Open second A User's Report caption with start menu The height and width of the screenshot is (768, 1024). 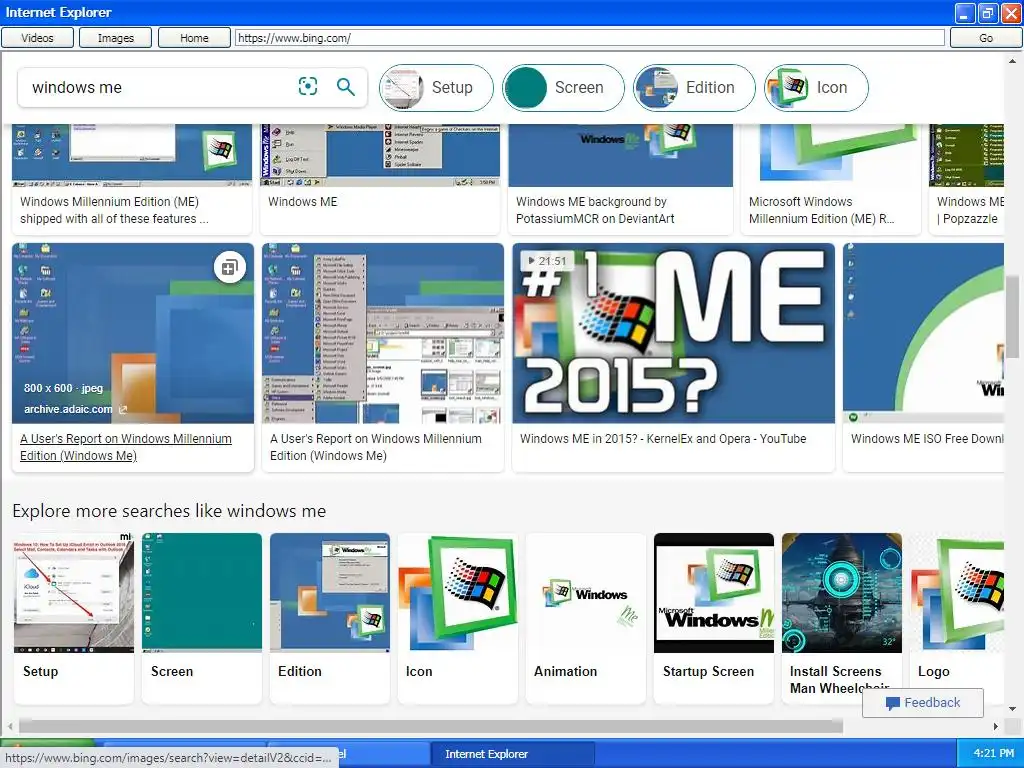376,447
